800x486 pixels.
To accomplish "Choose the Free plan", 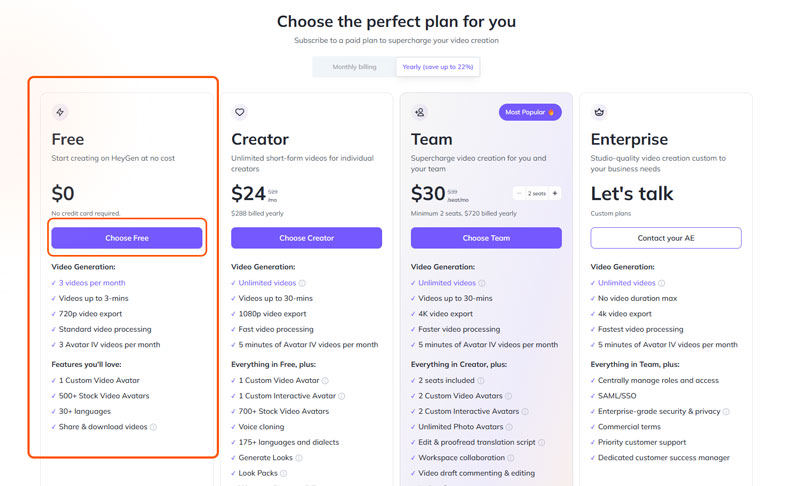I will pyautogui.click(x=127, y=238).
